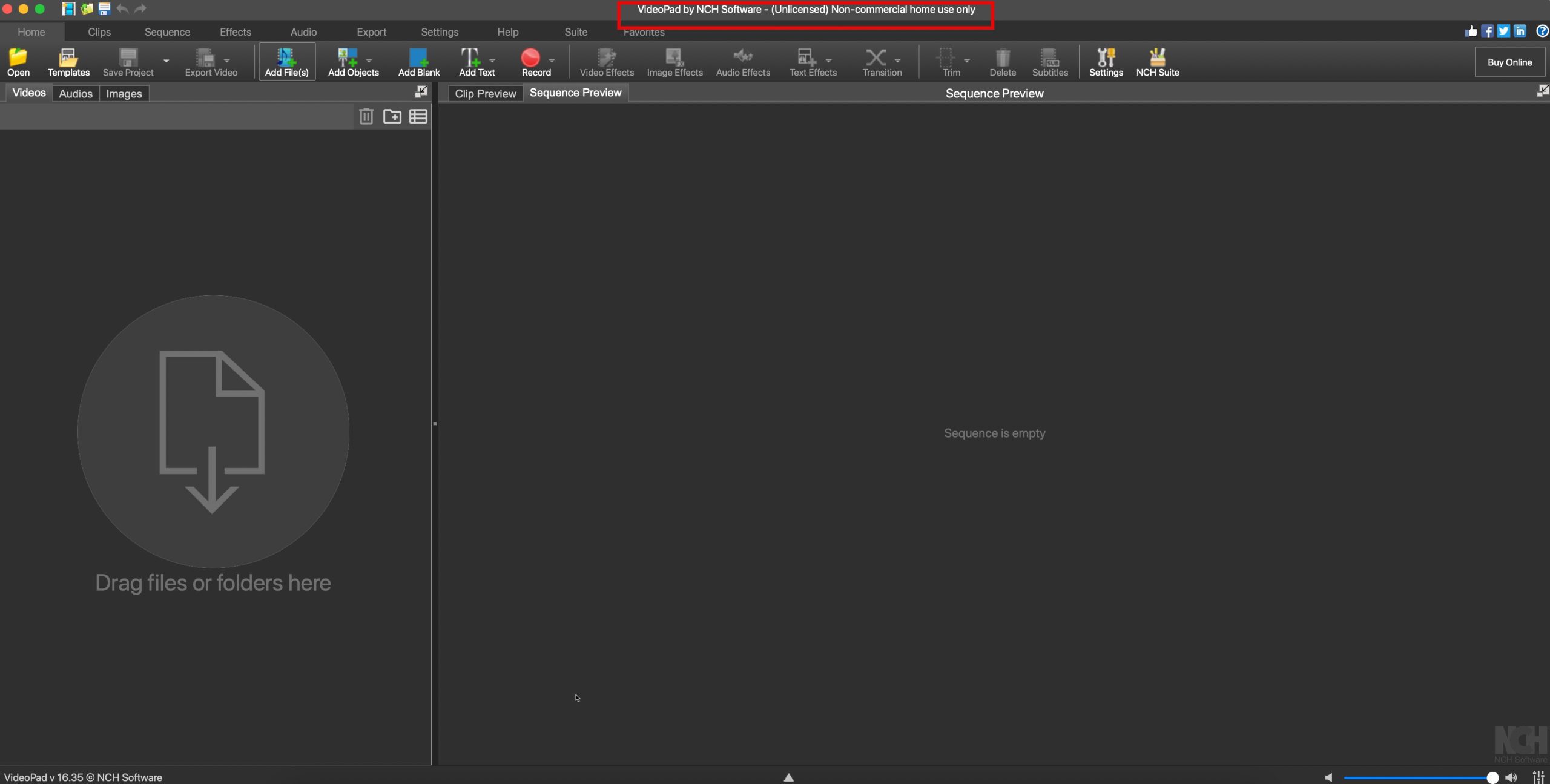Click the NCH Suite toolbox icon
Viewport: 1550px width, 784px height.
click(1157, 58)
